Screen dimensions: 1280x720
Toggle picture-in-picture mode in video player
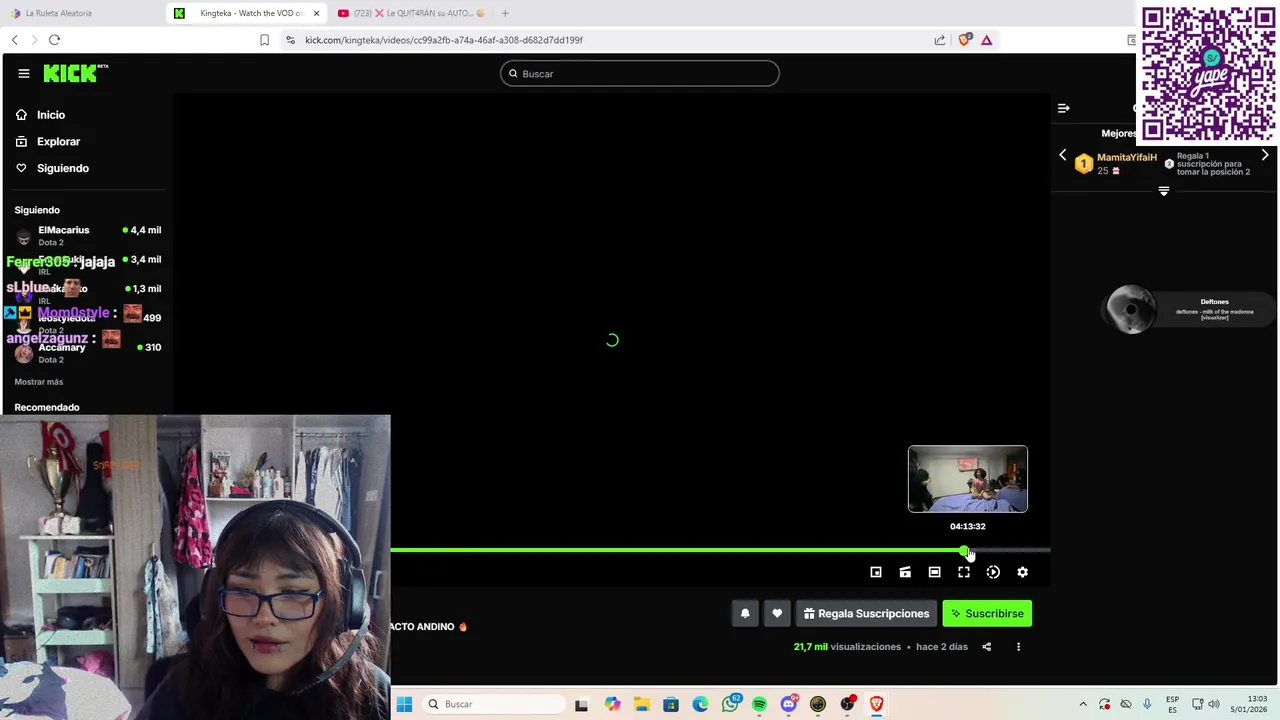point(876,572)
